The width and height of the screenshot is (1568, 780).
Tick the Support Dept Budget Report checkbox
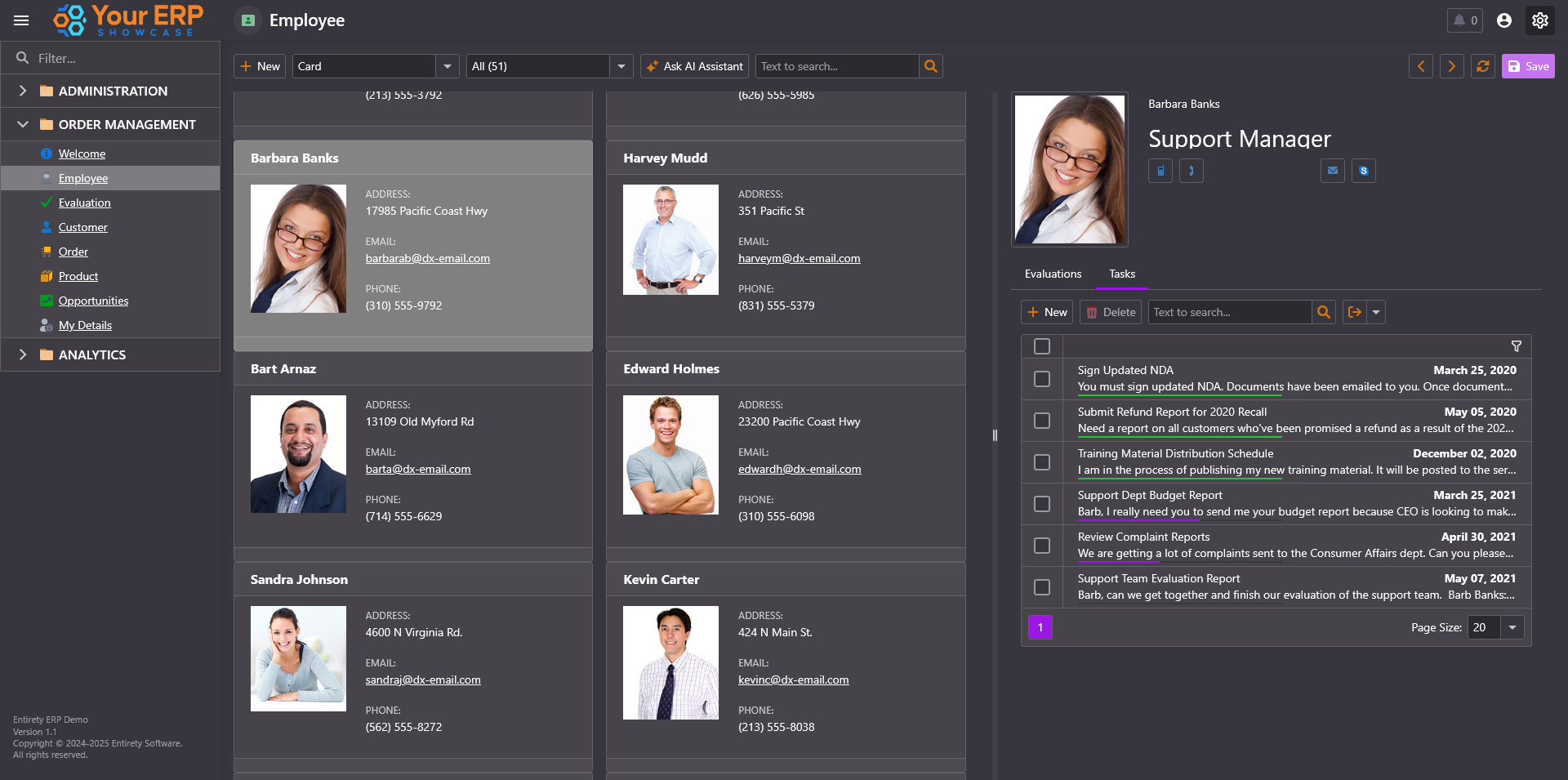[x=1042, y=504]
